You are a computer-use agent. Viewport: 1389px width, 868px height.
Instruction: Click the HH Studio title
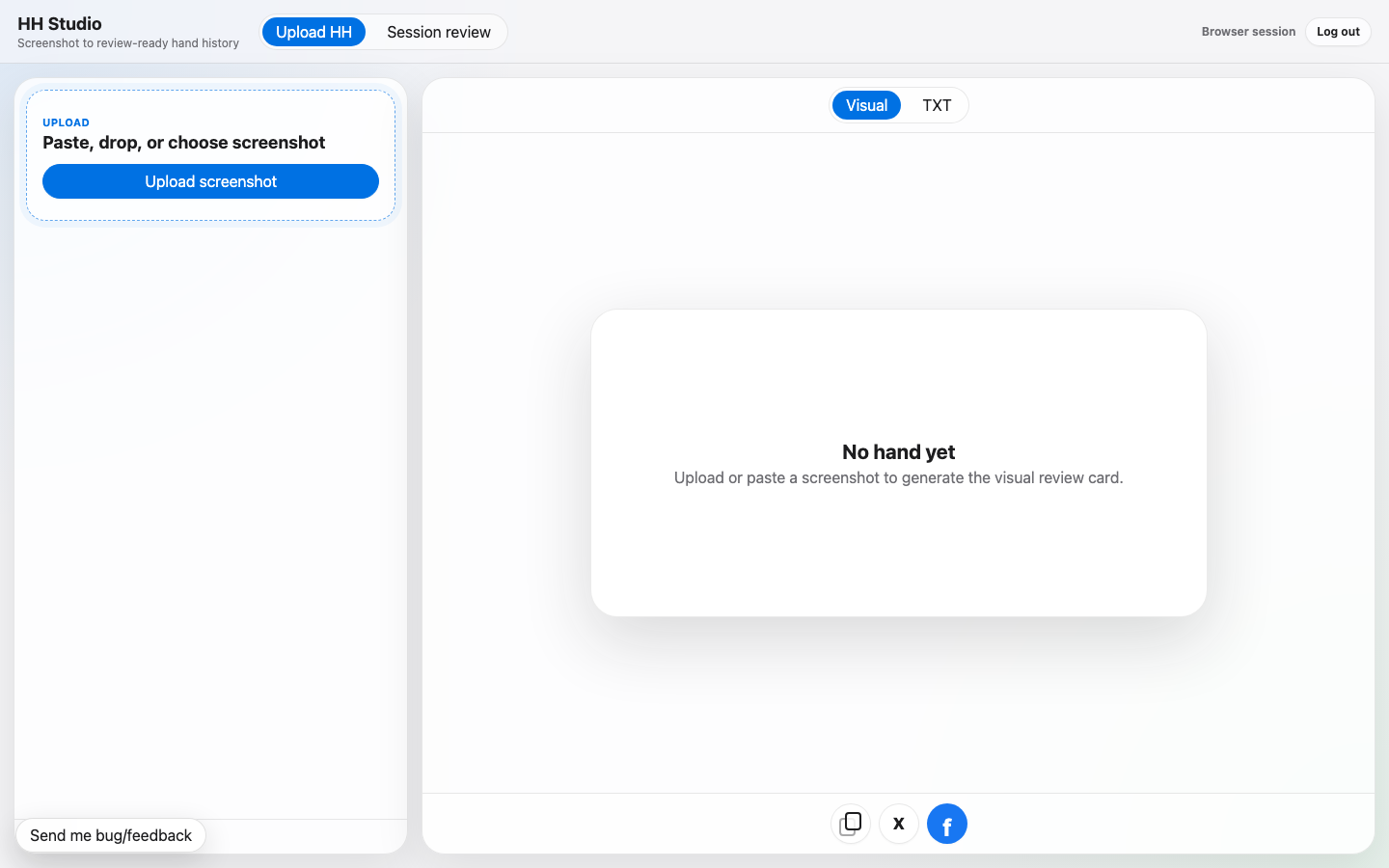(x=60, y=23)
